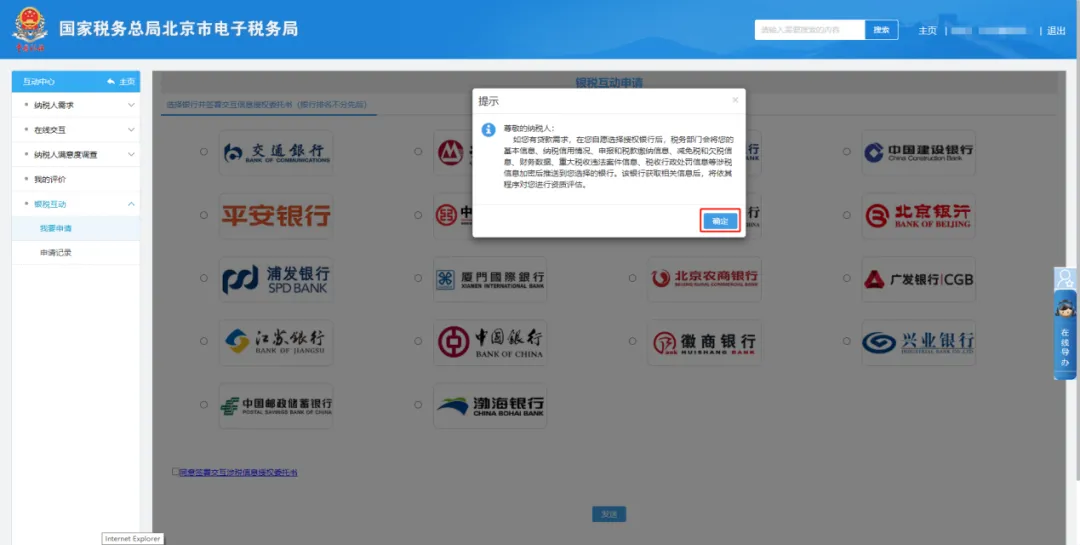1080x545 pixels.
Task: Click the 北京农商银行 logo
Action: 704,279
